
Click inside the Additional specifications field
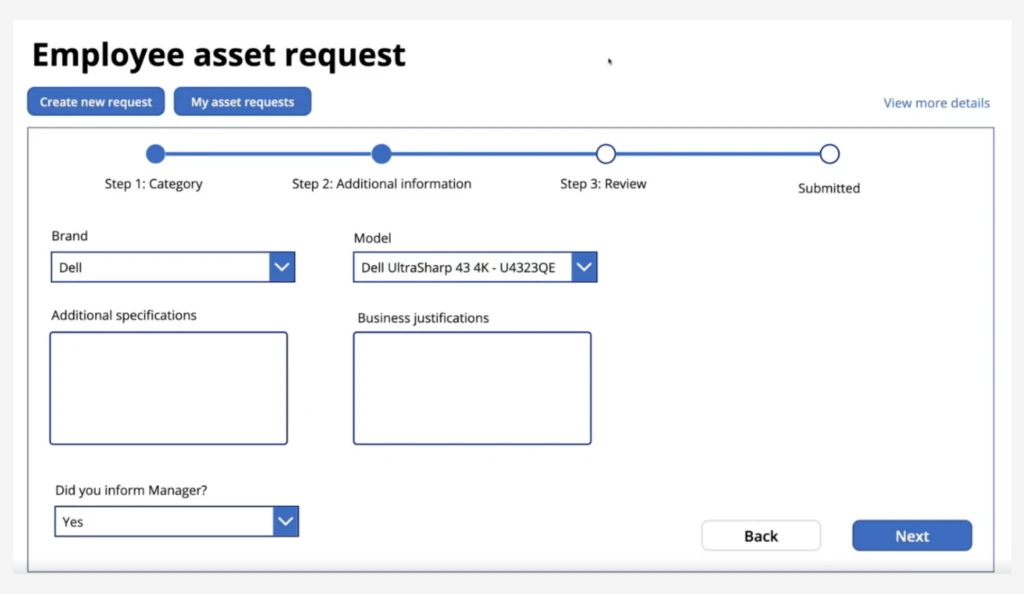pos(168,388)
